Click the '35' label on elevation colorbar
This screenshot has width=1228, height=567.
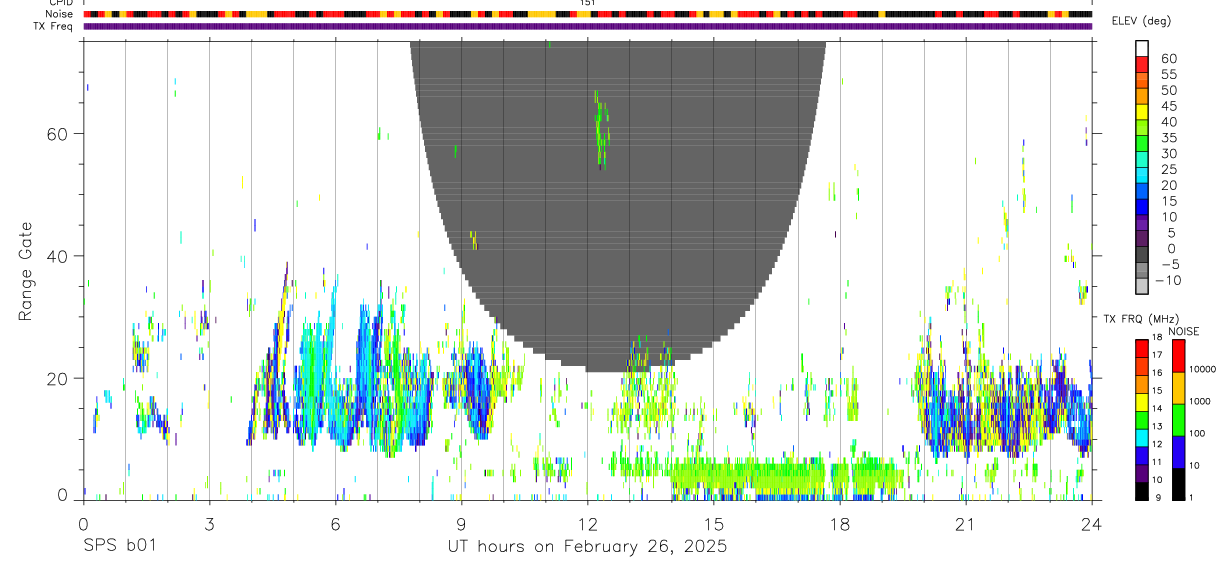coord(1167,138)
